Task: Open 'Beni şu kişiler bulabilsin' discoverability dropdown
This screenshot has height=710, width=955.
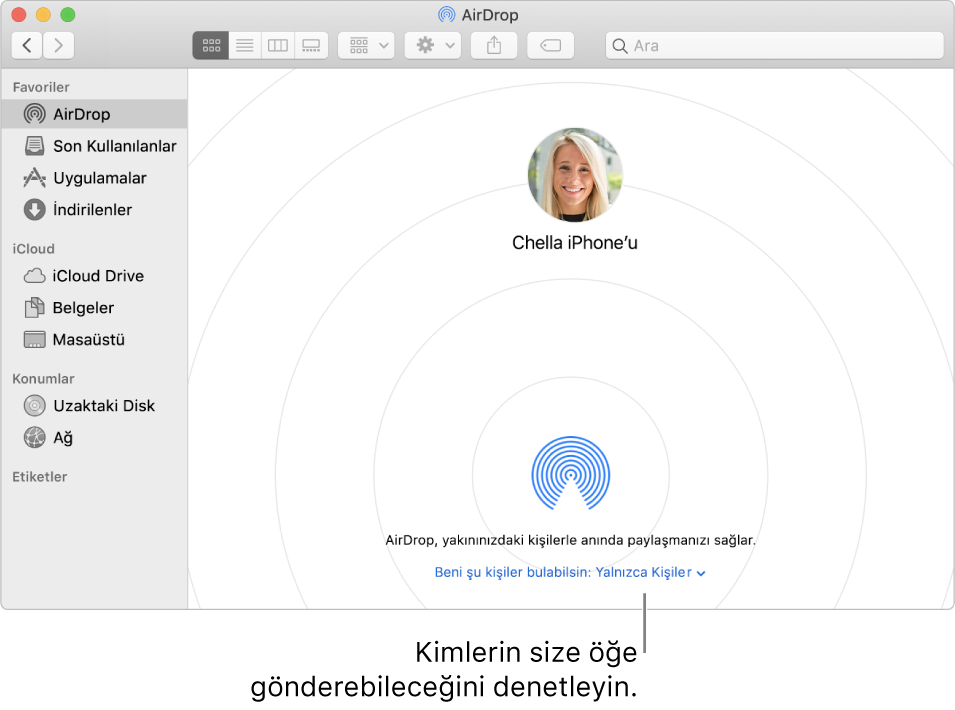Action: click(x=570, y=572)
